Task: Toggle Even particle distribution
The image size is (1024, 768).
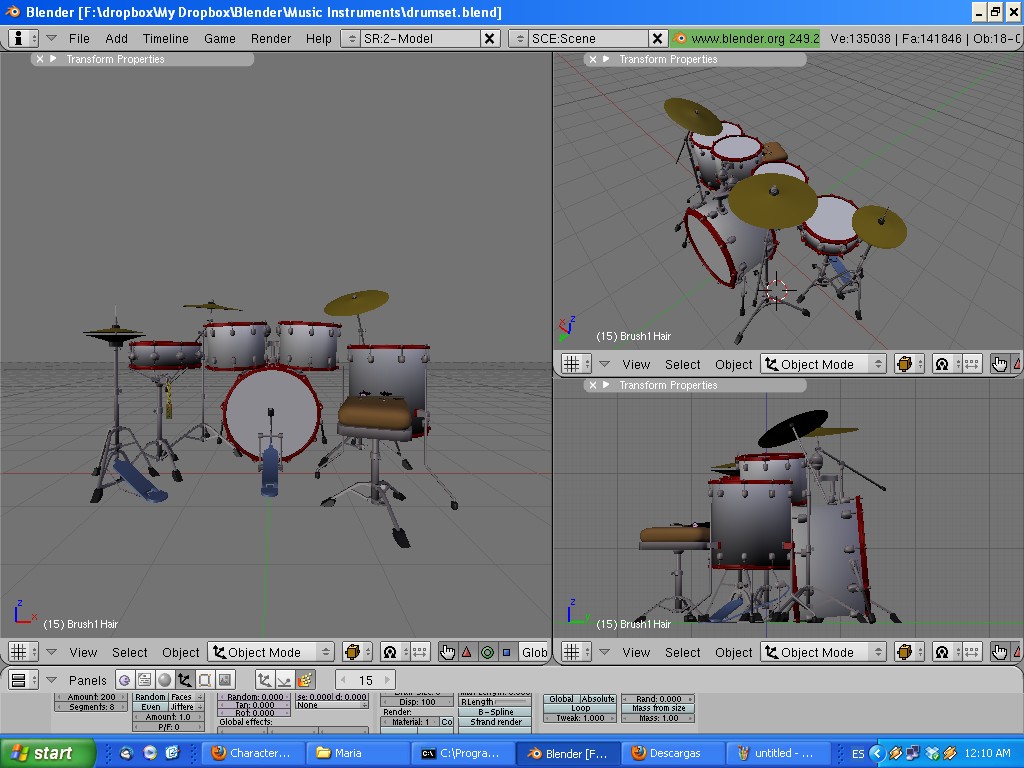Action: (149, 707)
